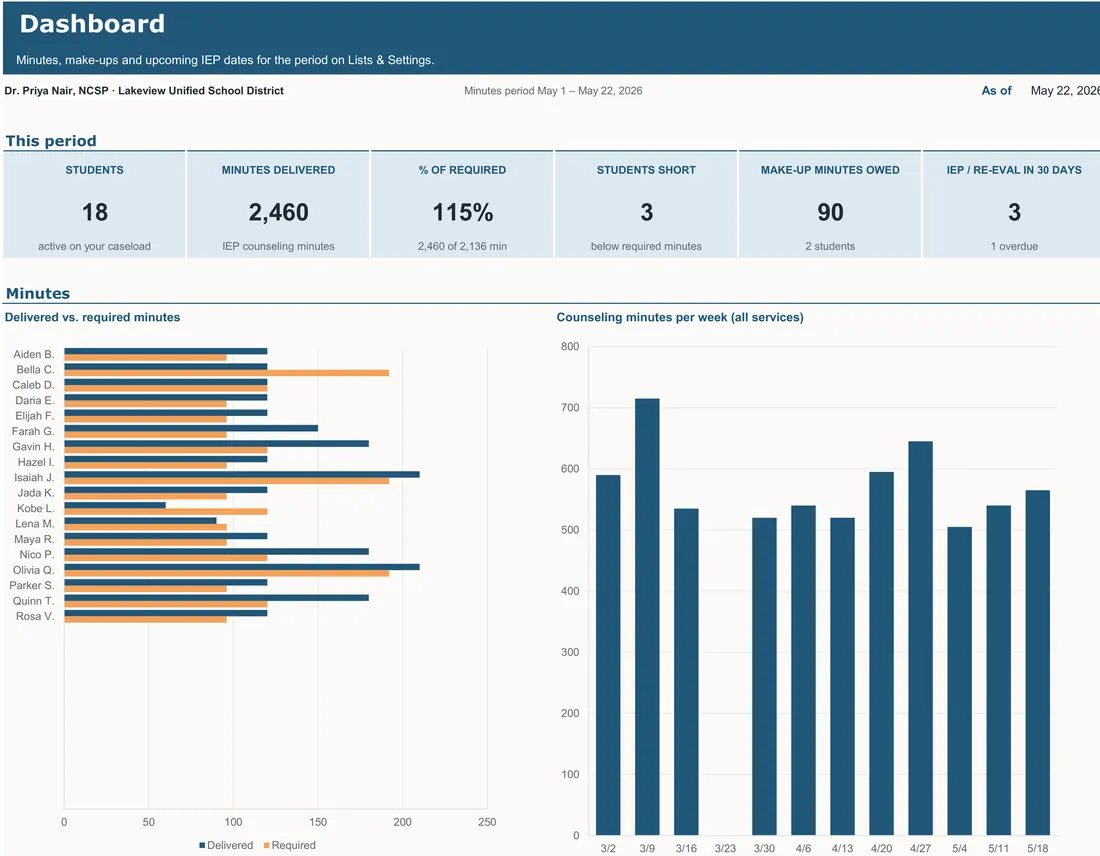1100x856 pixels.
Task: Select Bella C.'s orange required bar
Action: coord(227,373)
